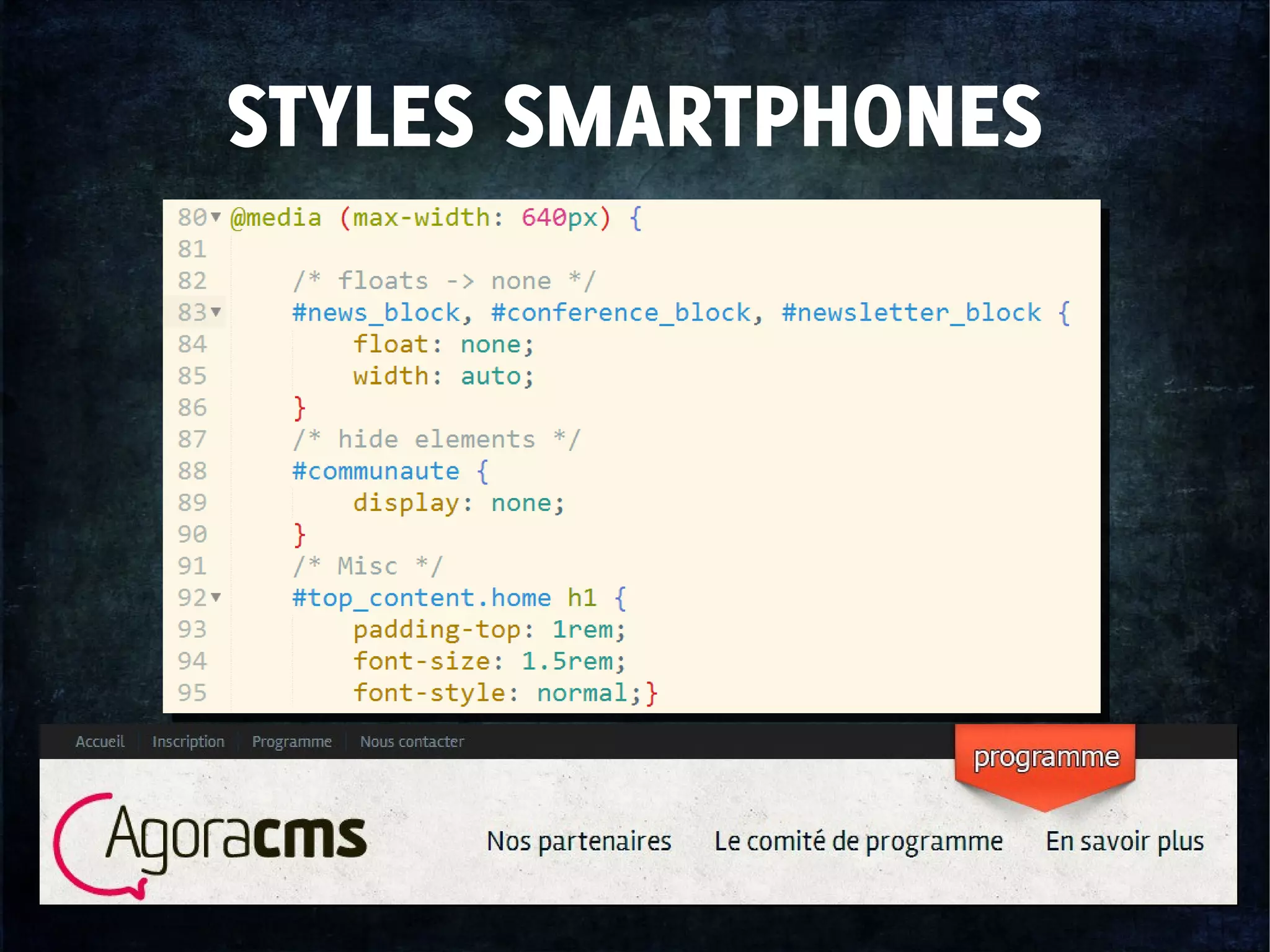Click line number 86 in gutter
Screen dimensions: 1270x952
[x=192, y=407]
